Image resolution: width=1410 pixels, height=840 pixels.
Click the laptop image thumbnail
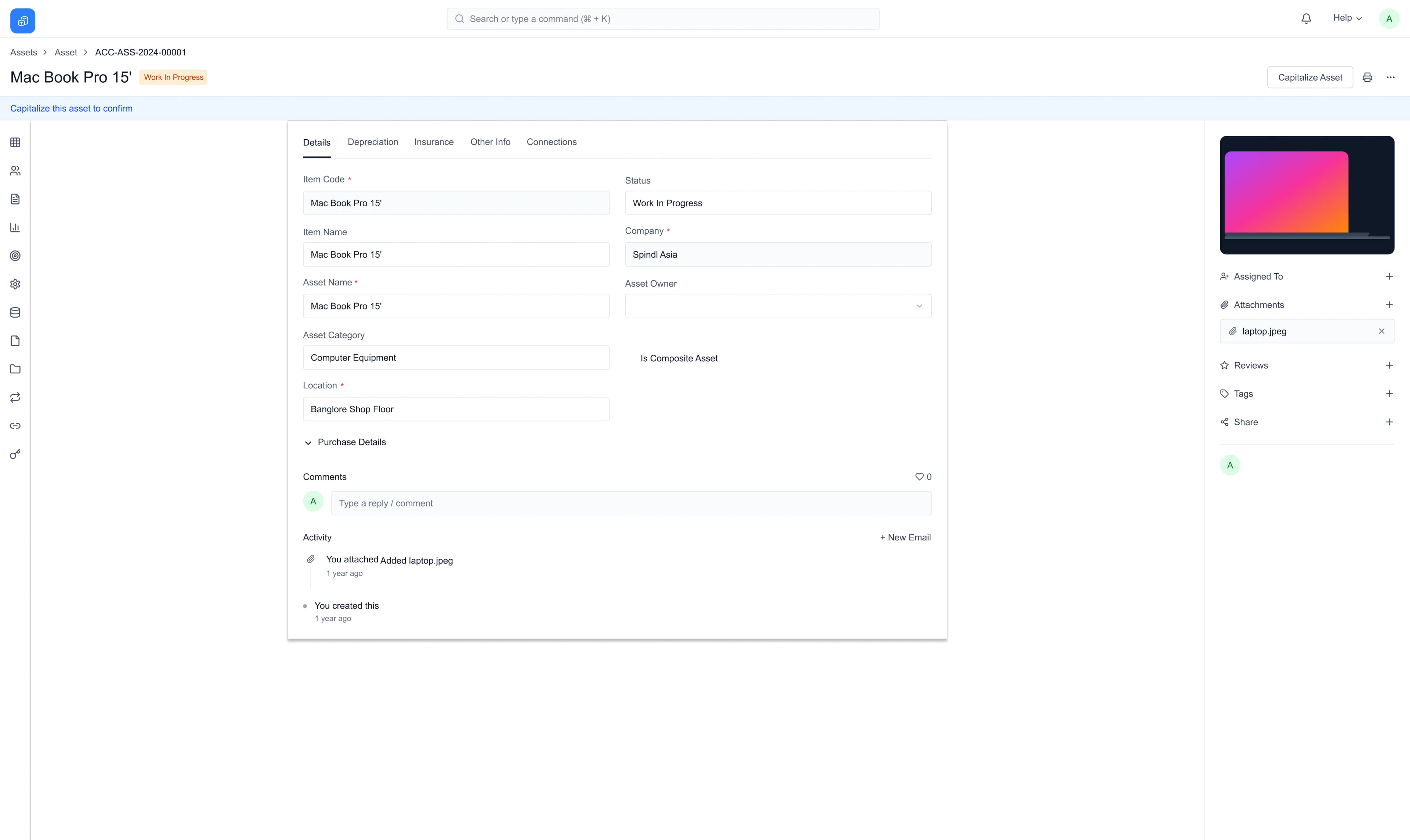[1307, 195]
